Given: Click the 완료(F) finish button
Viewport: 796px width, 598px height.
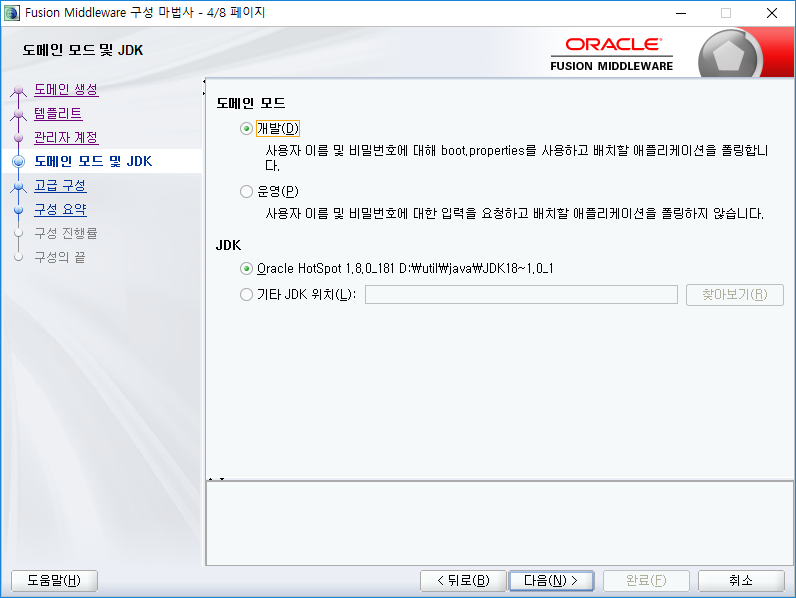Looking at the screenshot, I should tap(646, 580).
